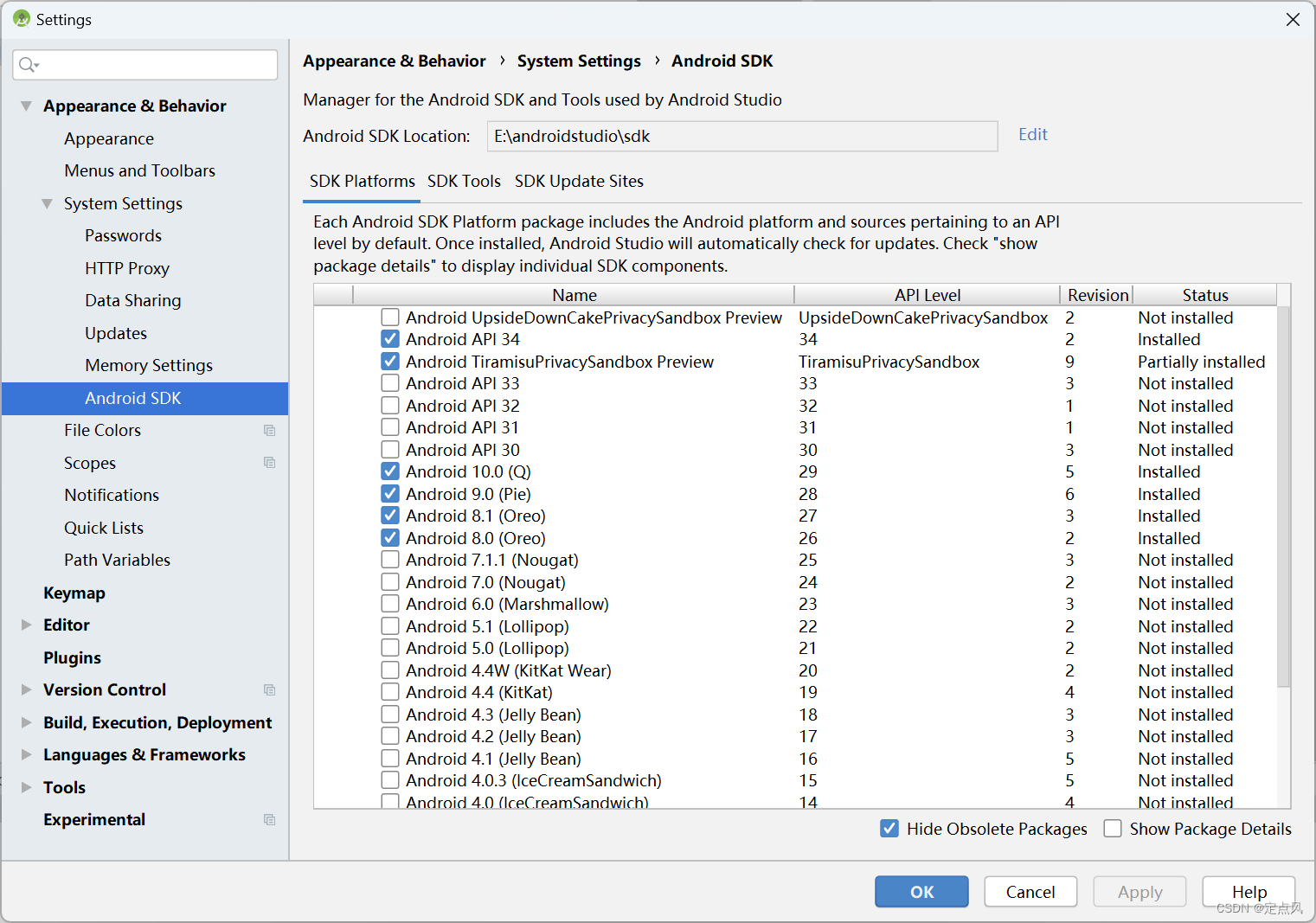Open Path Variables settings
The height and width of the screenshot is (923, 1316).
tap(117, 560)
